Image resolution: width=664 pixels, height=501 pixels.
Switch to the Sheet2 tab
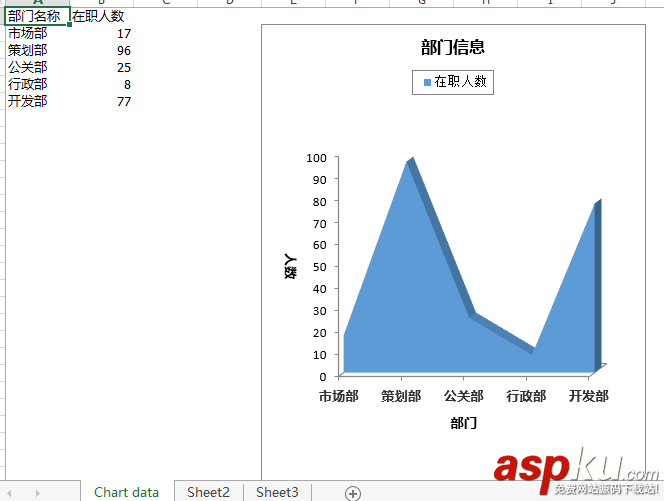(x=208, y=492)
